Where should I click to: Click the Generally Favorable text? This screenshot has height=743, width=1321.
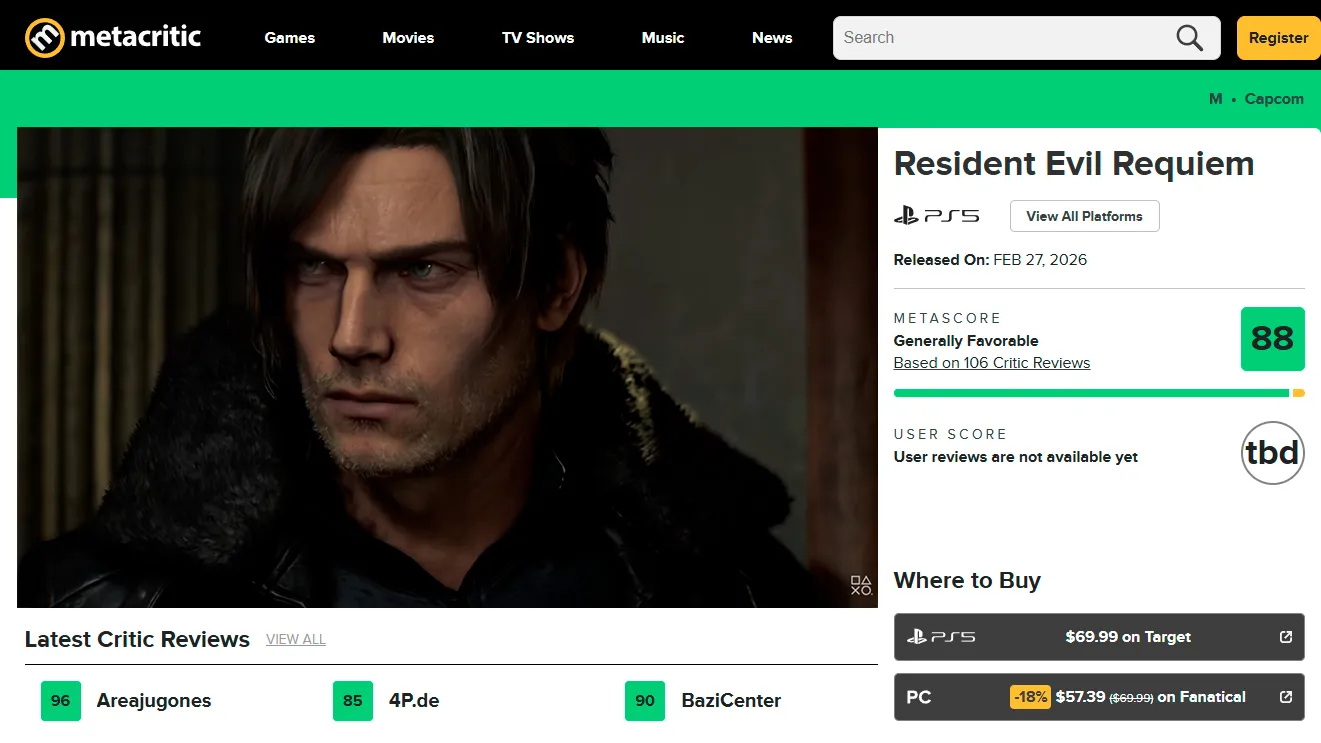(x=966, y=341)
